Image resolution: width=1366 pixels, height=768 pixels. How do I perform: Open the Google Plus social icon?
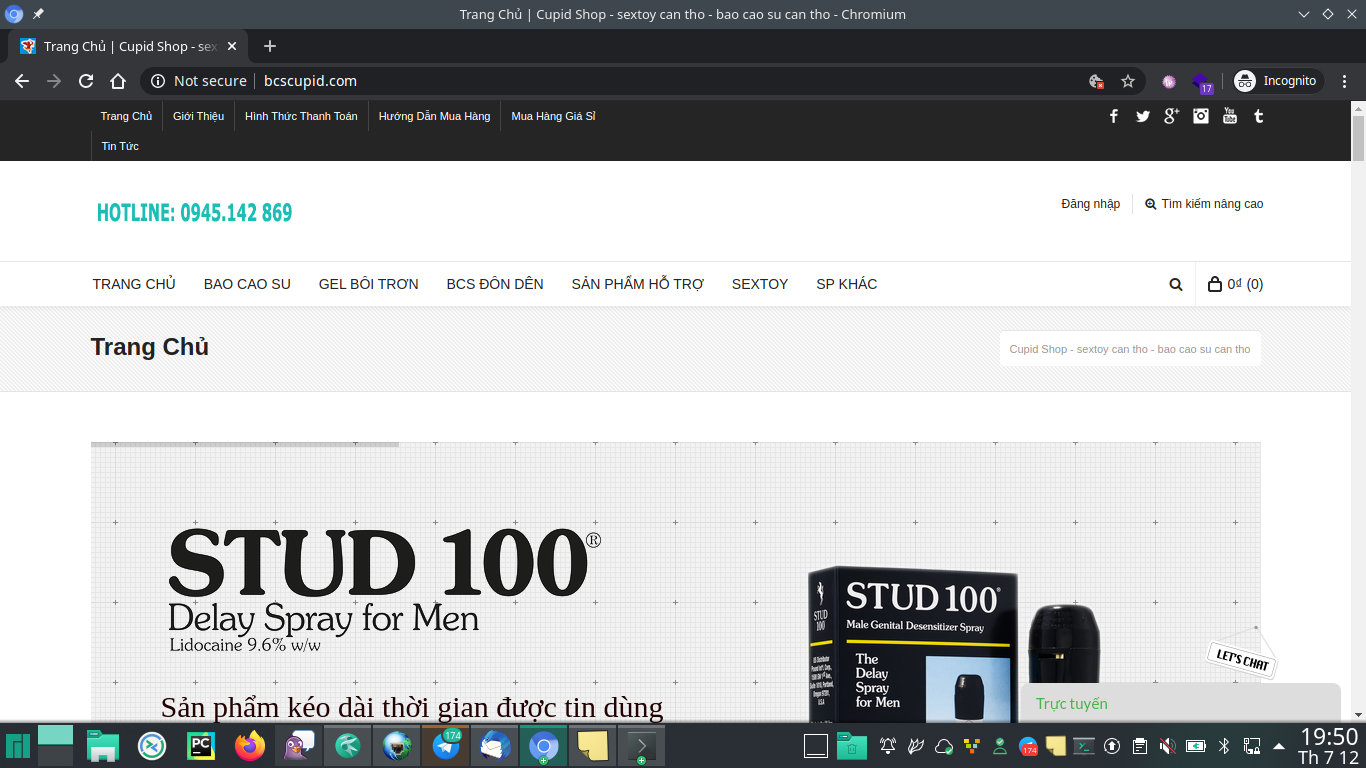(x=1172, y=116)
